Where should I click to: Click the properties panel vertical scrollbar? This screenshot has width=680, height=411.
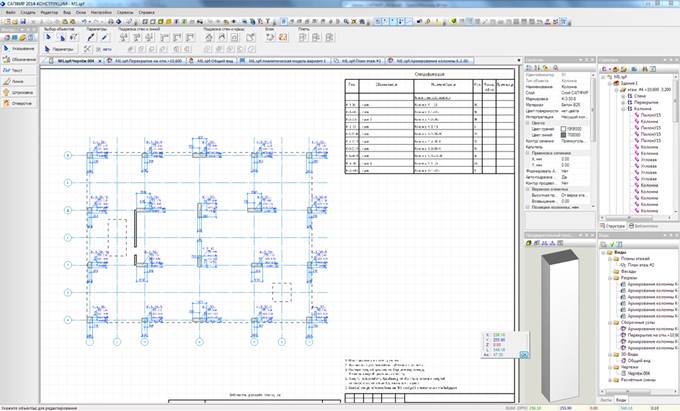(593, 141)
